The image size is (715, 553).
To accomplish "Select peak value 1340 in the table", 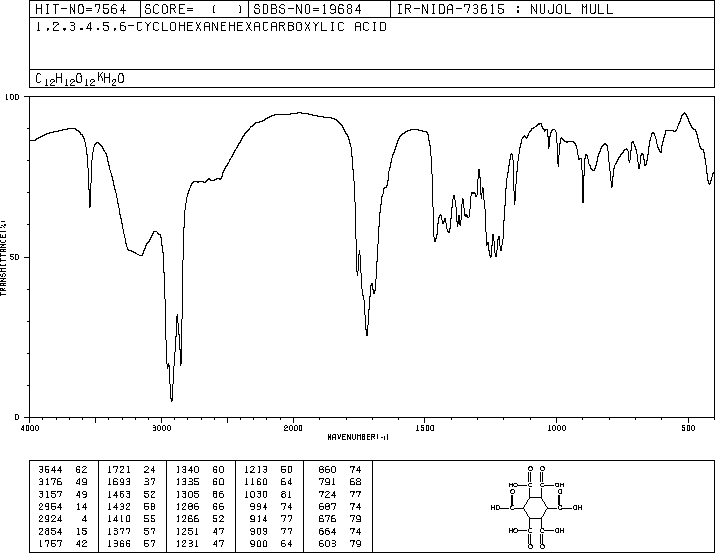I will pyautogui.click(x=187, y=470).
